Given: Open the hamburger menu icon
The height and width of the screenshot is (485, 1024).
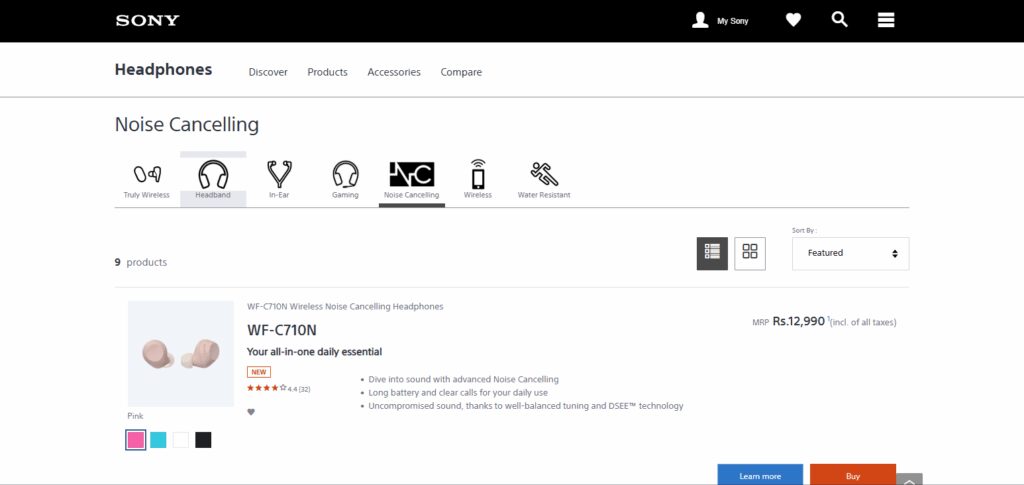Looking at the screenshot, I should [x=886, y=20].
